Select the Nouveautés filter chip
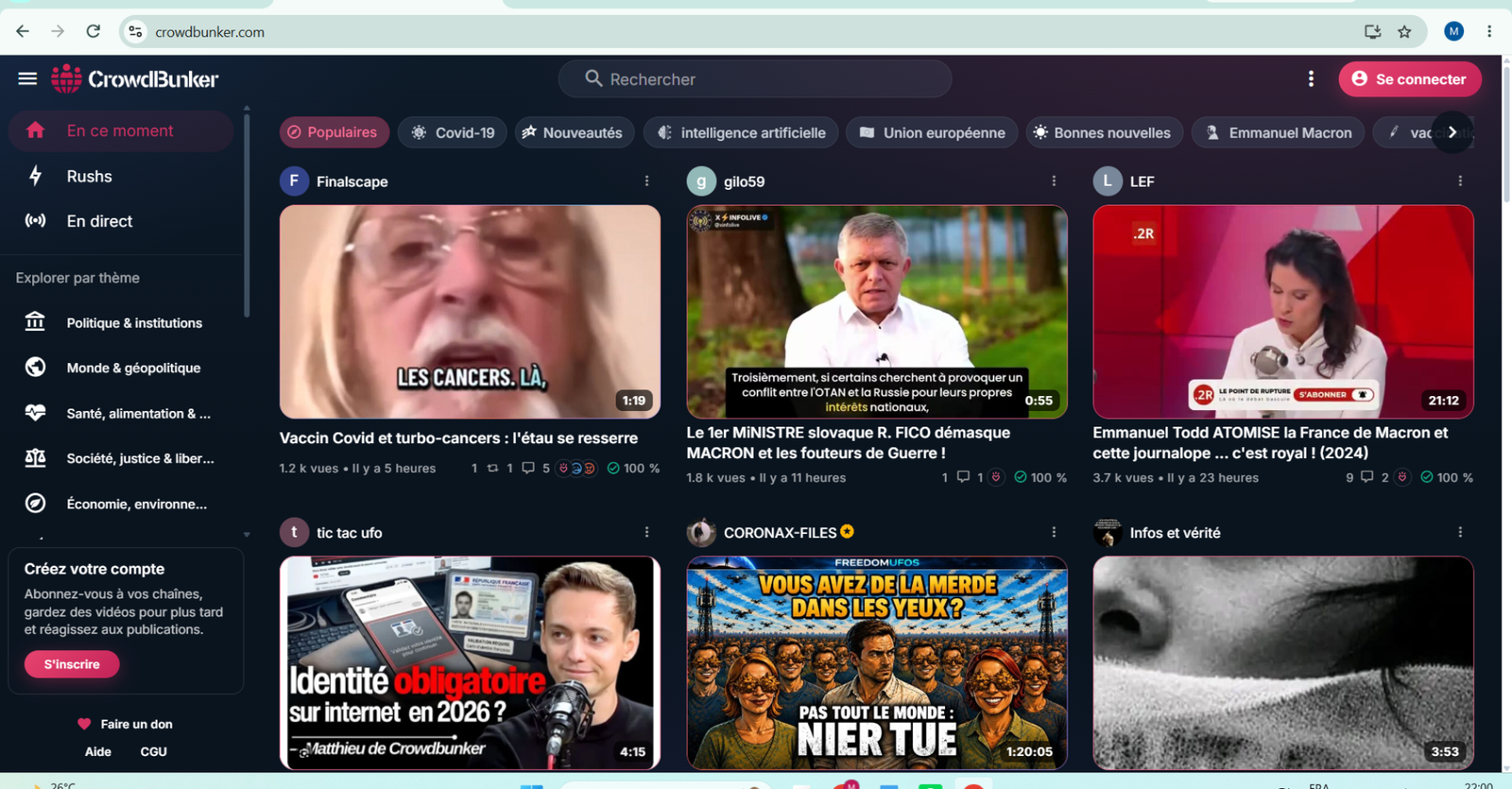The height and width of the screenshot is (789, 1512). (x=574, y=132)
